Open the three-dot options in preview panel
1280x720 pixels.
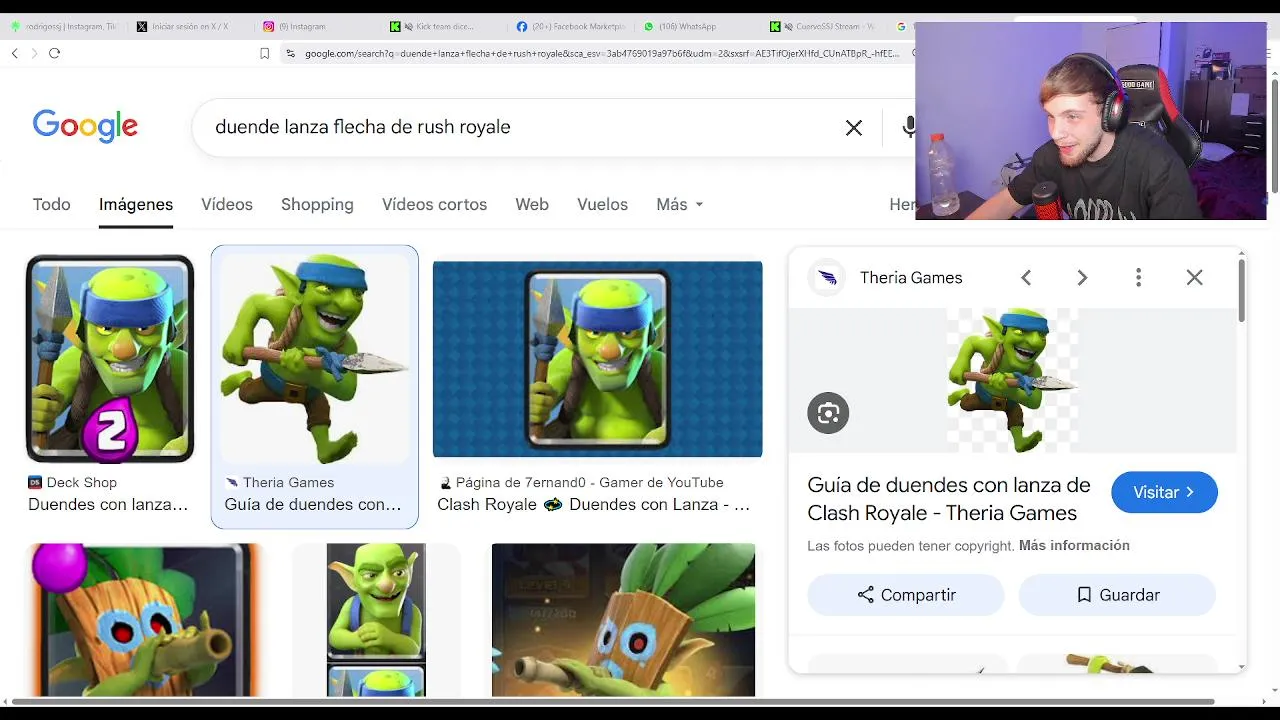[x=1138, y=278]
